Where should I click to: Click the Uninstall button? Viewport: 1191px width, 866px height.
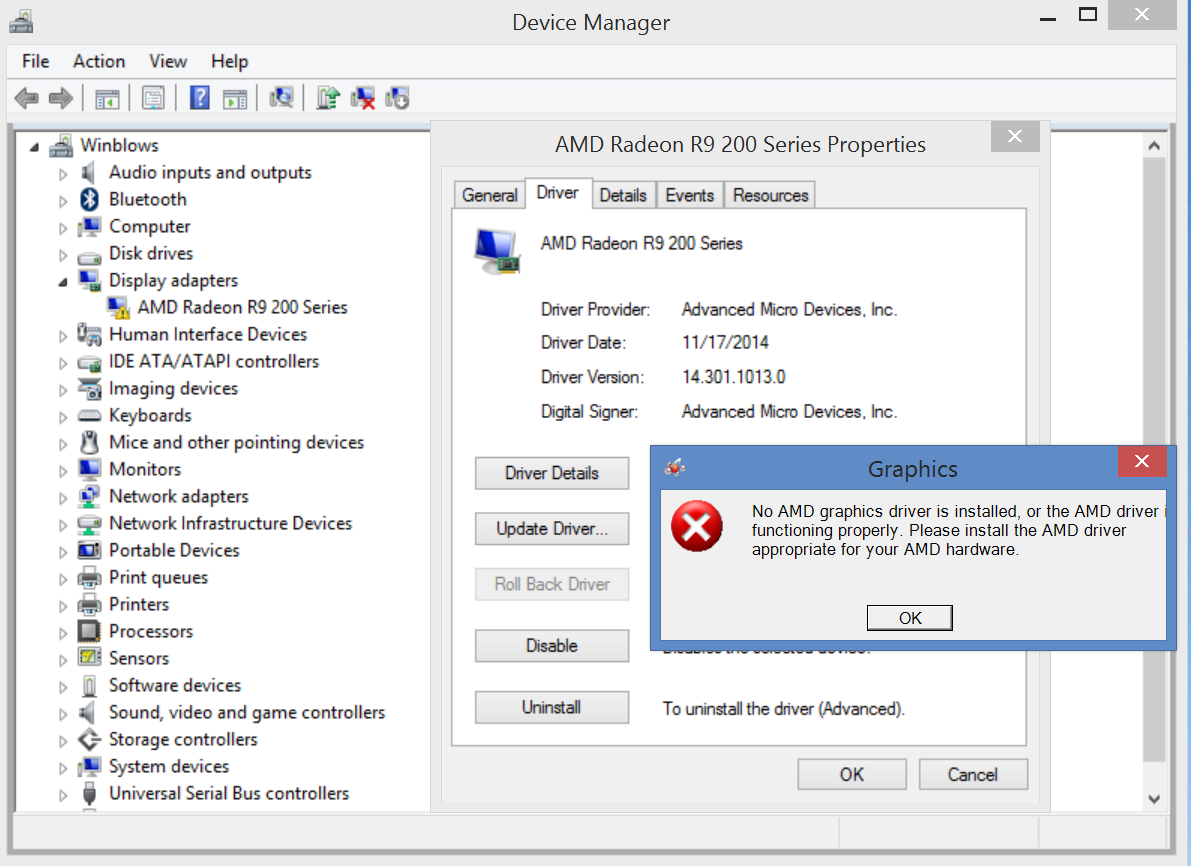pos(552,707)
